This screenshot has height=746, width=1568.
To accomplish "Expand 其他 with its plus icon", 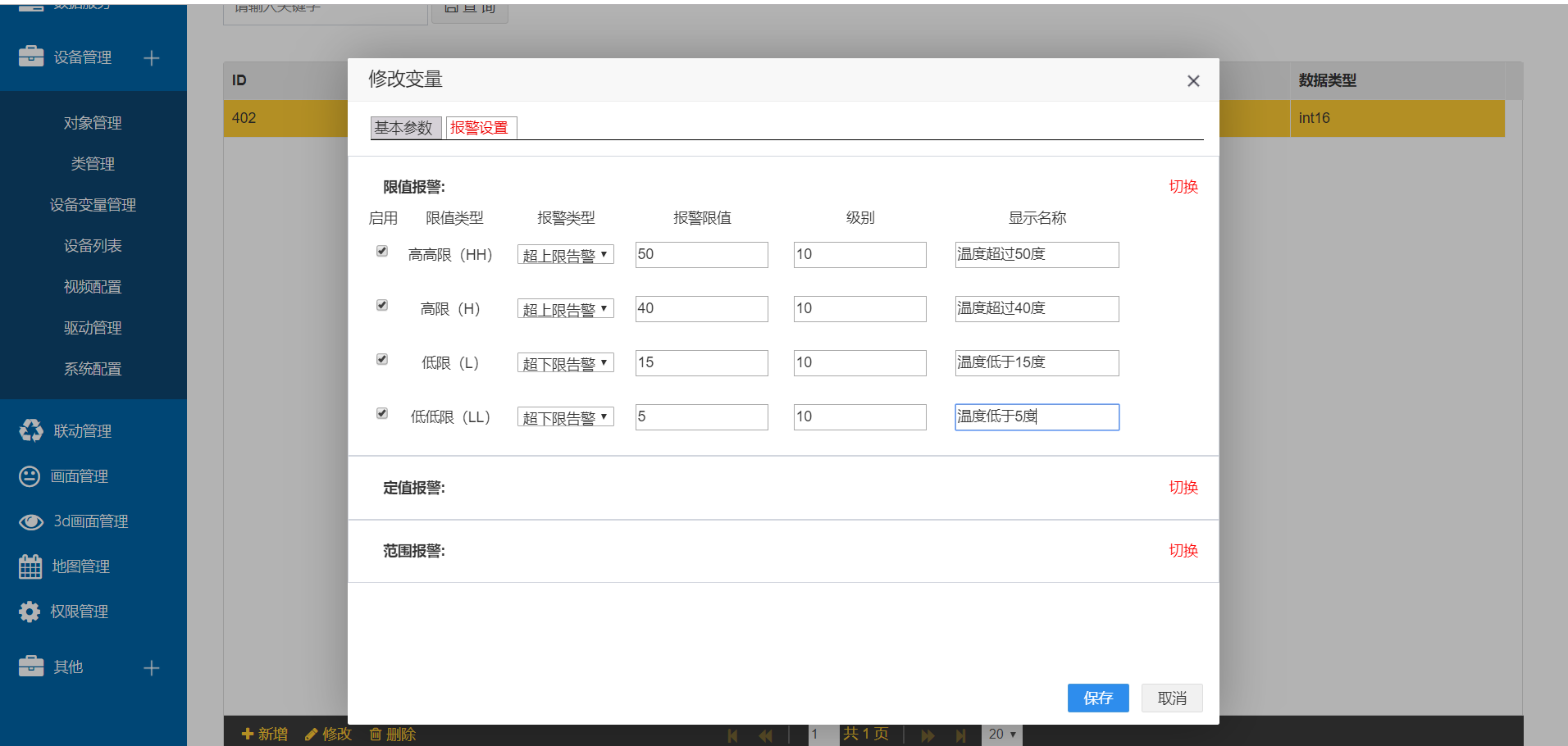I will pos(152,667).
